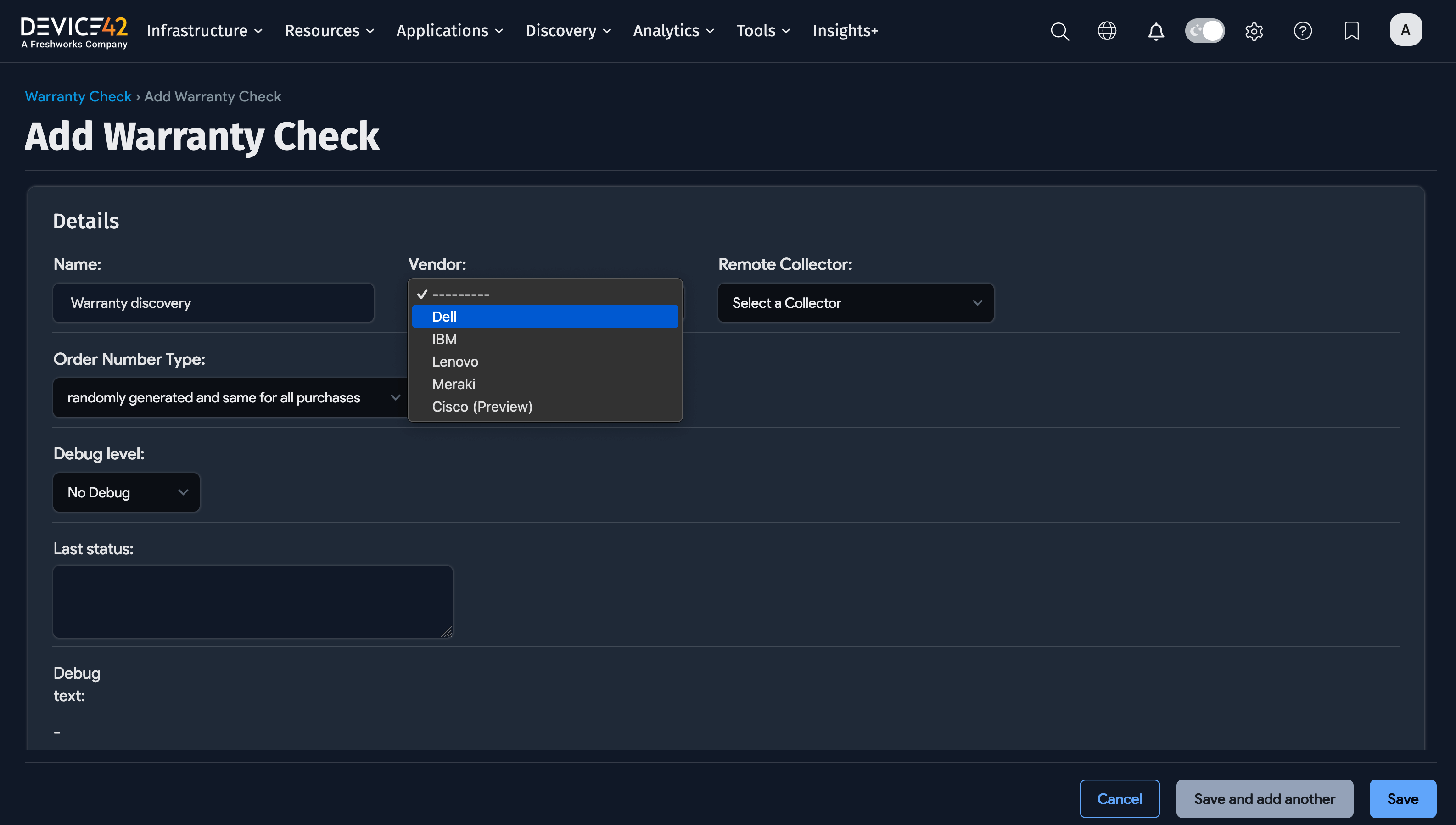Click the Save button
The image size is (1456, 825).
point(1402,799)
